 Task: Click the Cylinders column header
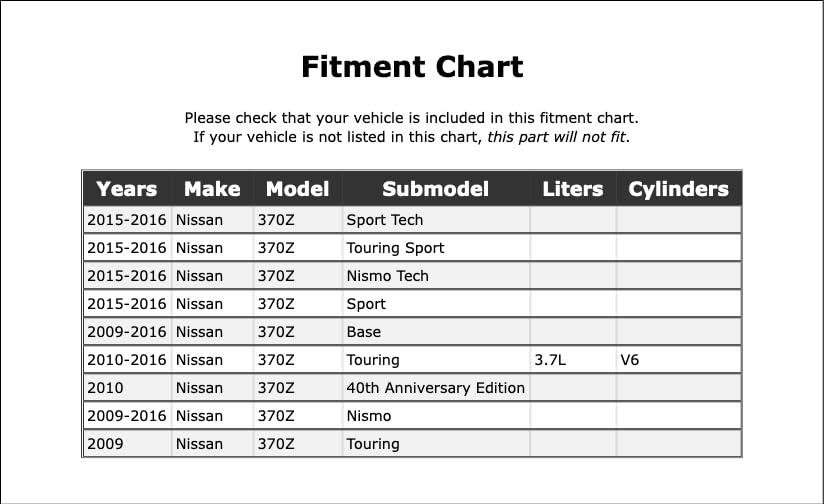[678, 189]
